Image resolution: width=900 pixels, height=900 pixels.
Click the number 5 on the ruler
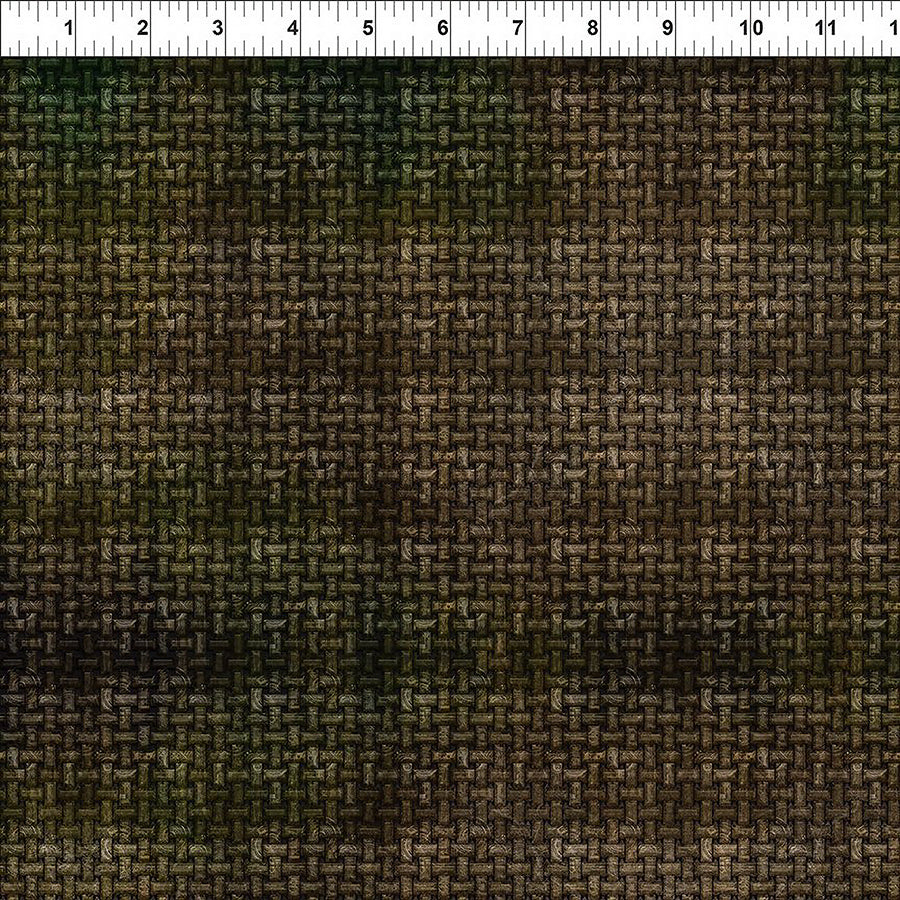click(367, 27)
